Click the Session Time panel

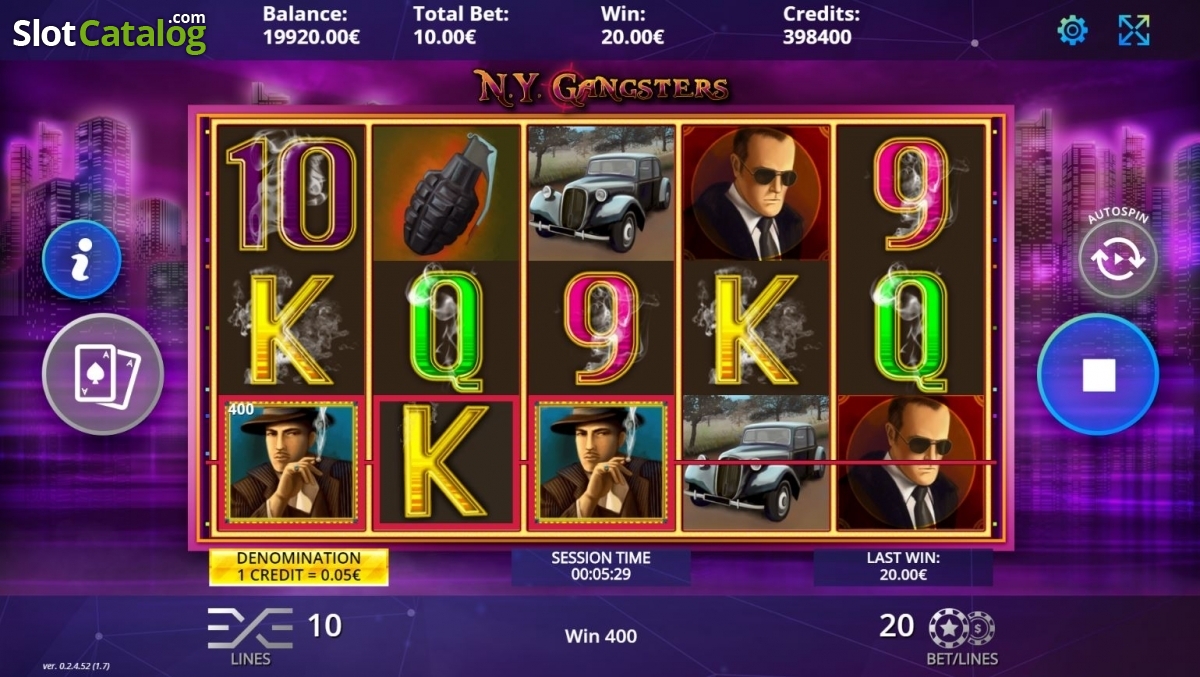(601, 567)
